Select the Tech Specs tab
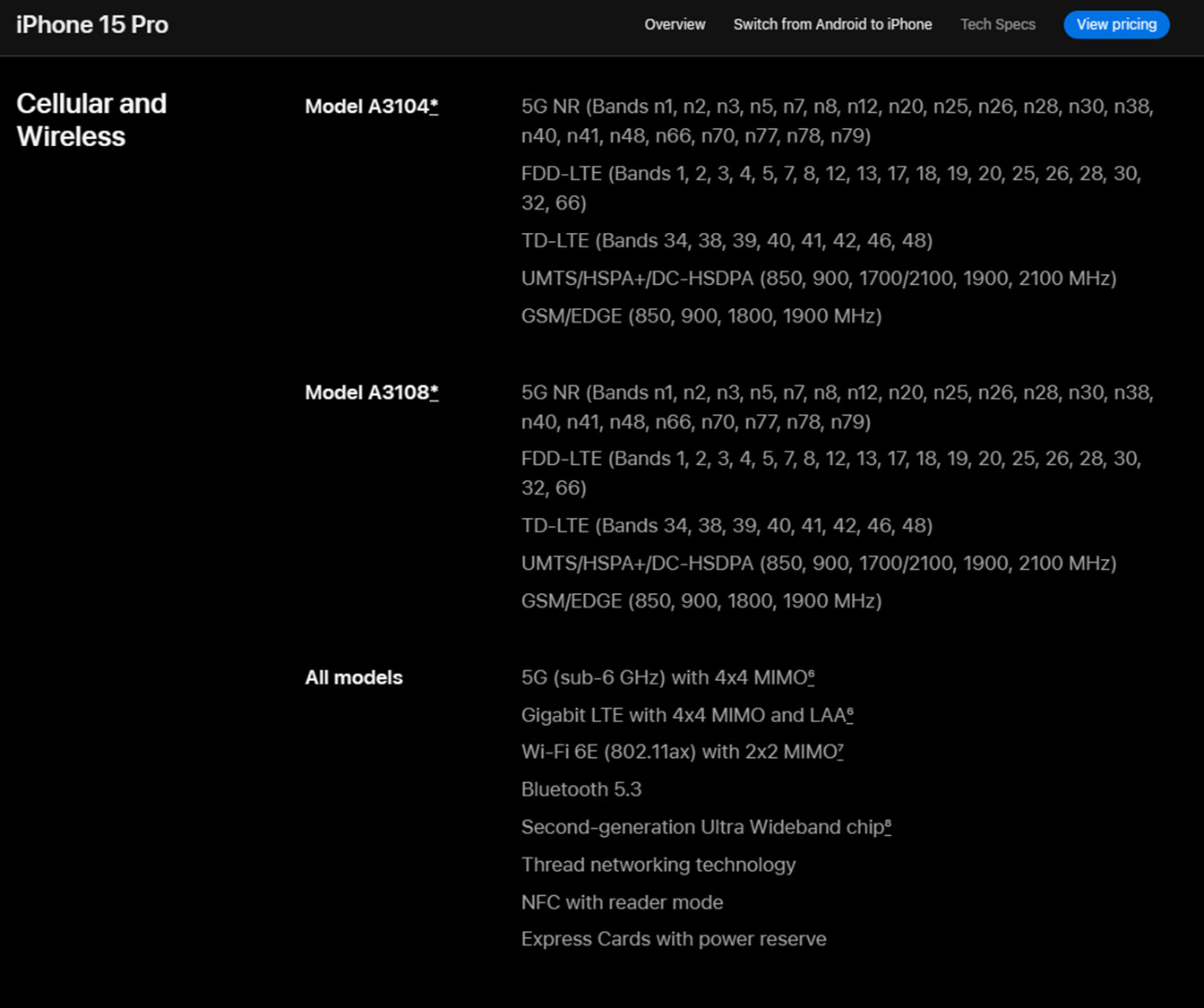 tap(997, 24)
